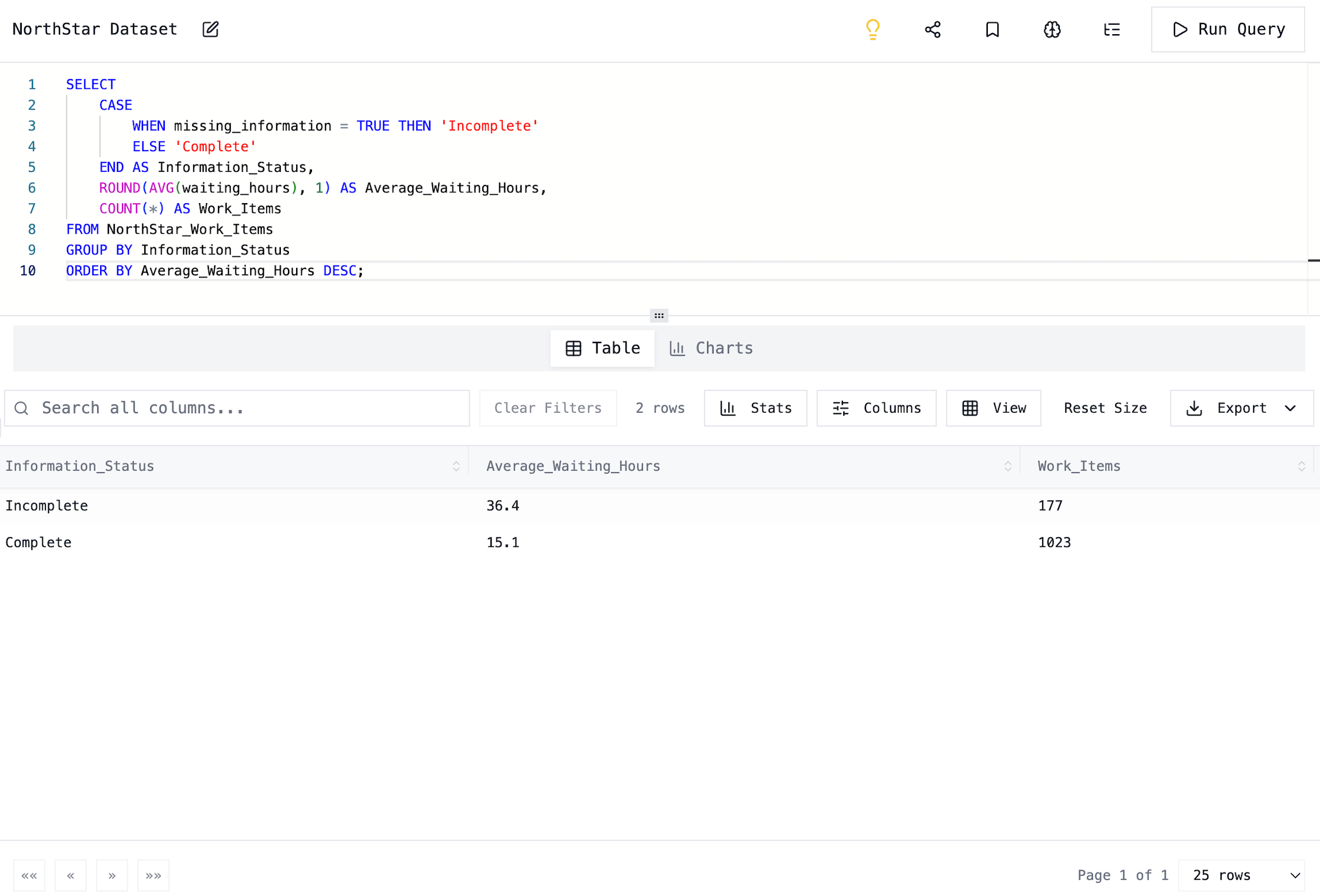Go to next page button
The image size is (1320, 896).
tap(112, 875)
